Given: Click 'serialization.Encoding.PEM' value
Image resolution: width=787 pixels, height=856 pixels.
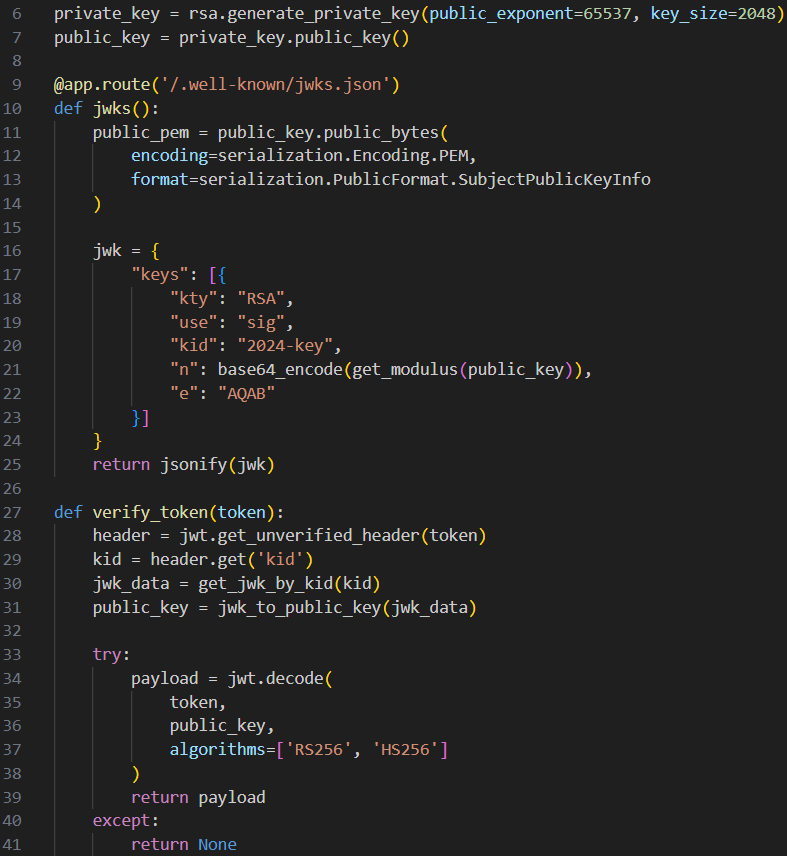Looking at the screenshot, I should tap(343, 156).
